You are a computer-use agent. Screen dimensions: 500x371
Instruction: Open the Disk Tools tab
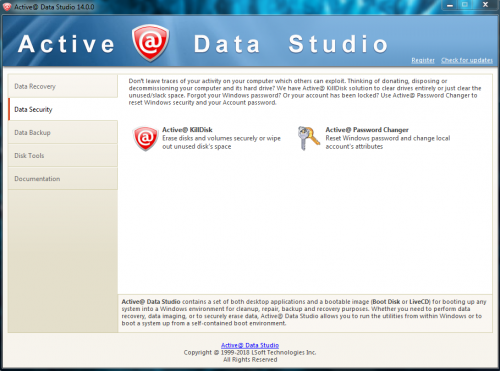(x=63, y=155)
